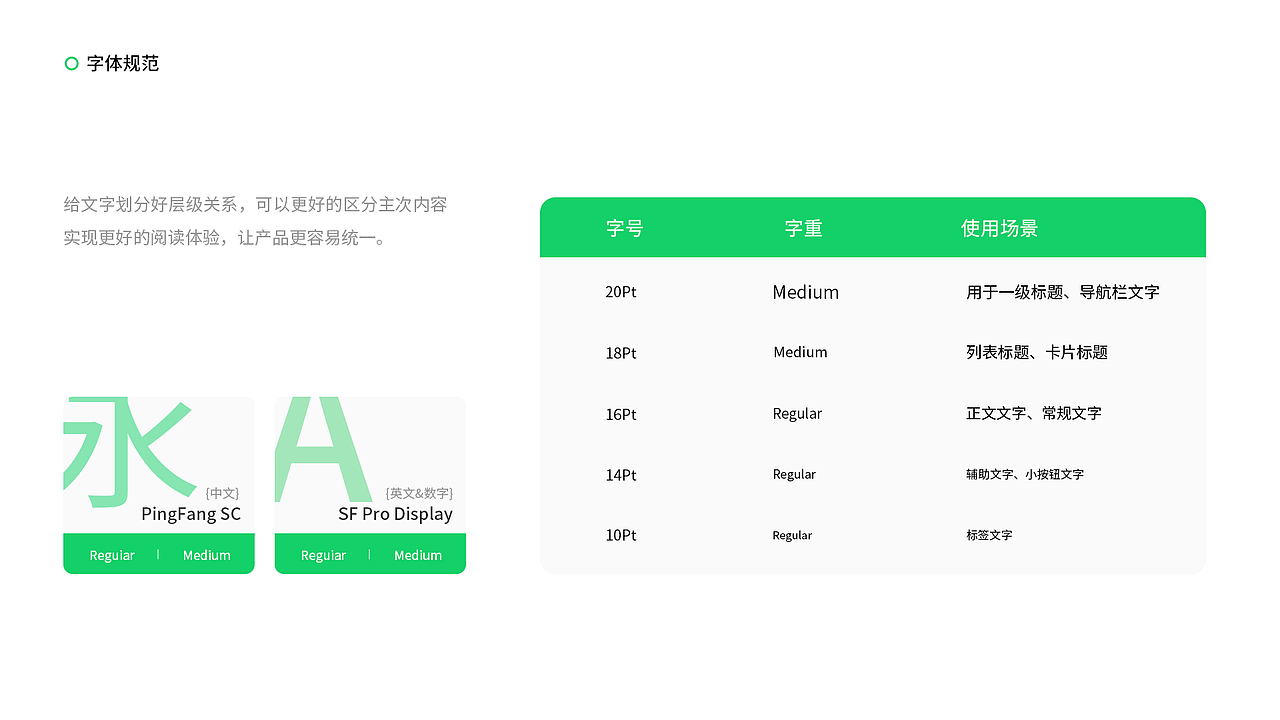The width and height of the screenshot is (1280, 720).
Task: Click Medium weight in the 18Pt row
Action: [x=800, y=352]
